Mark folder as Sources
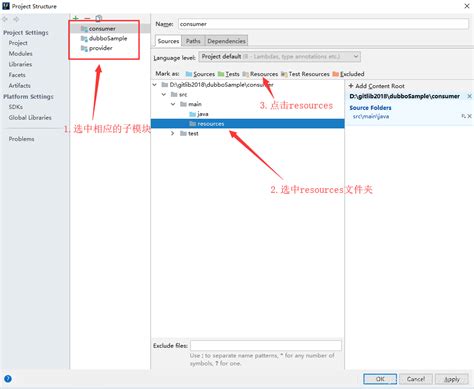This screenshot has width=474, height=389. [200, 74]
